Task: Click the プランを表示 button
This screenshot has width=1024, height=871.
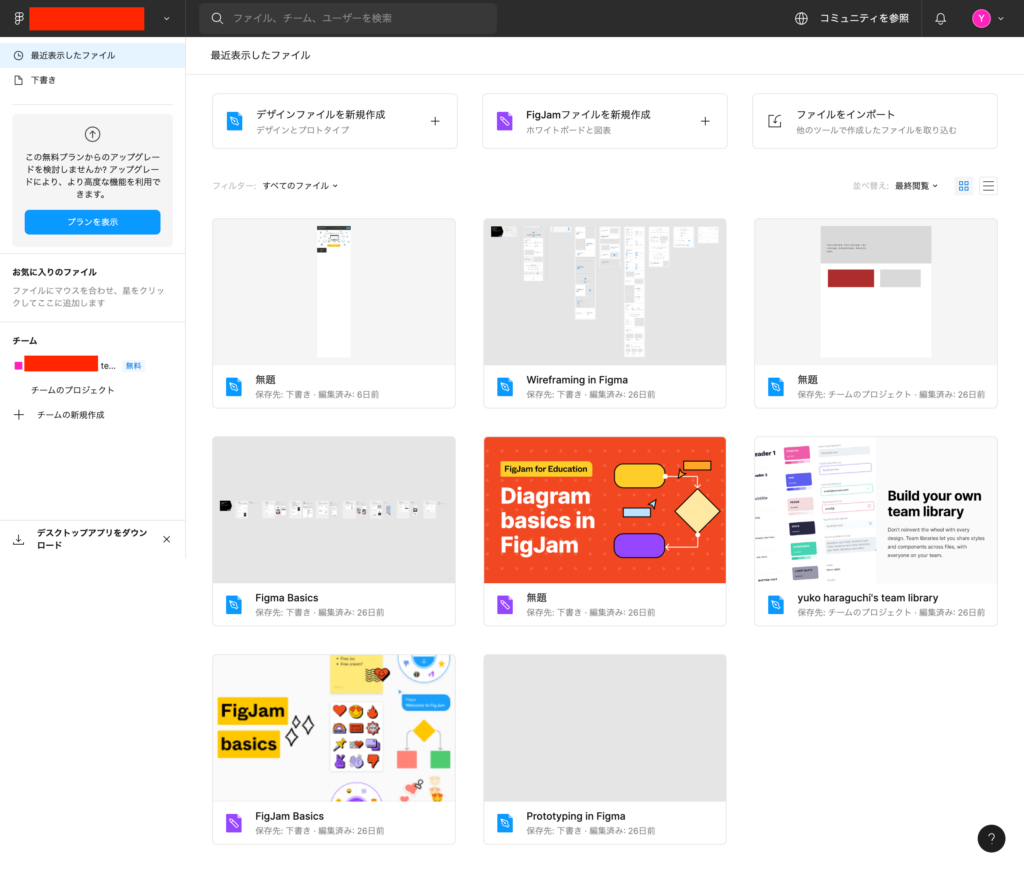Action: click(92, 222)
